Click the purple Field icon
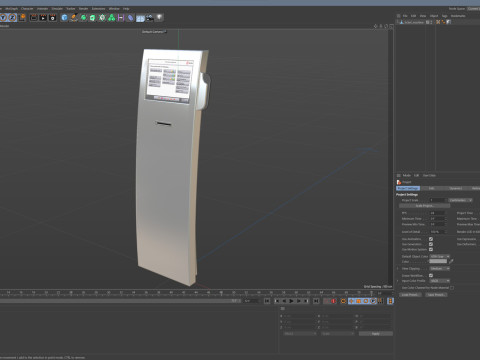The width and height of the screenshot is (480, 360). point(121,18)
